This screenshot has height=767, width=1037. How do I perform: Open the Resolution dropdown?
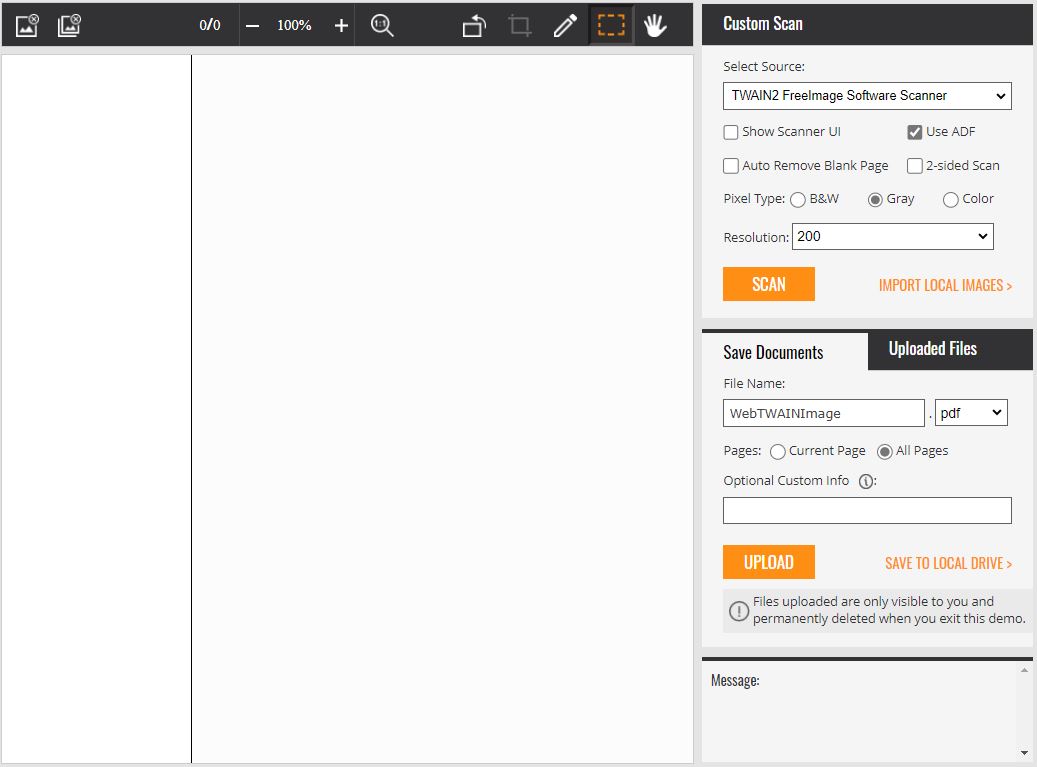click(891, 236)
